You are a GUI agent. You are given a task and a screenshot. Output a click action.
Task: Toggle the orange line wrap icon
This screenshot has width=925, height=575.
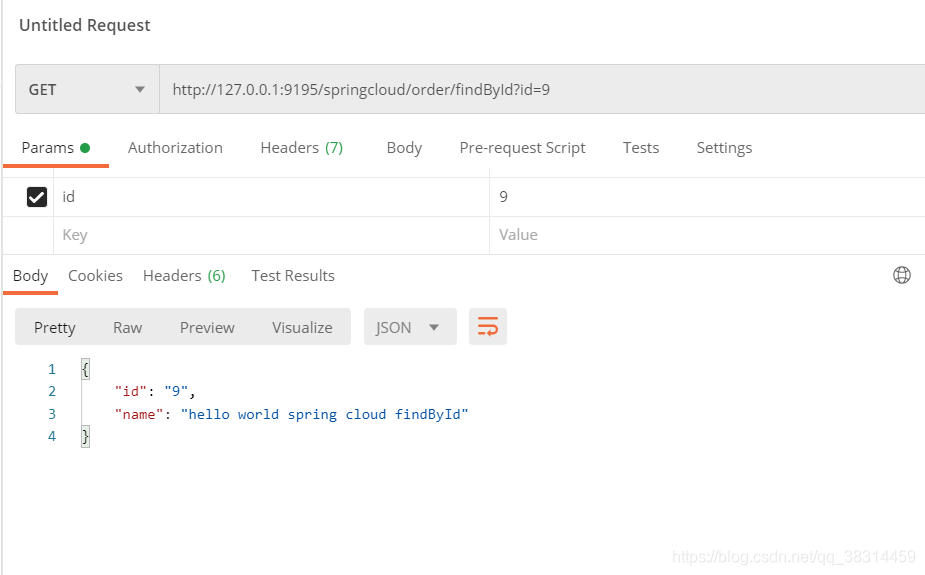coord(487,326)
